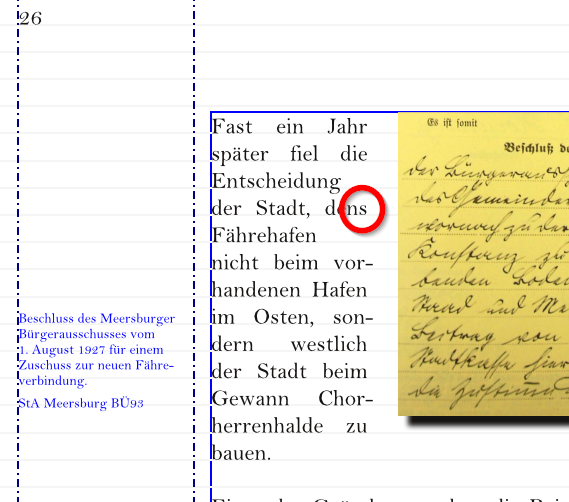
Task: Click the line 'handenen Hafen'
Action: point(290,290)
